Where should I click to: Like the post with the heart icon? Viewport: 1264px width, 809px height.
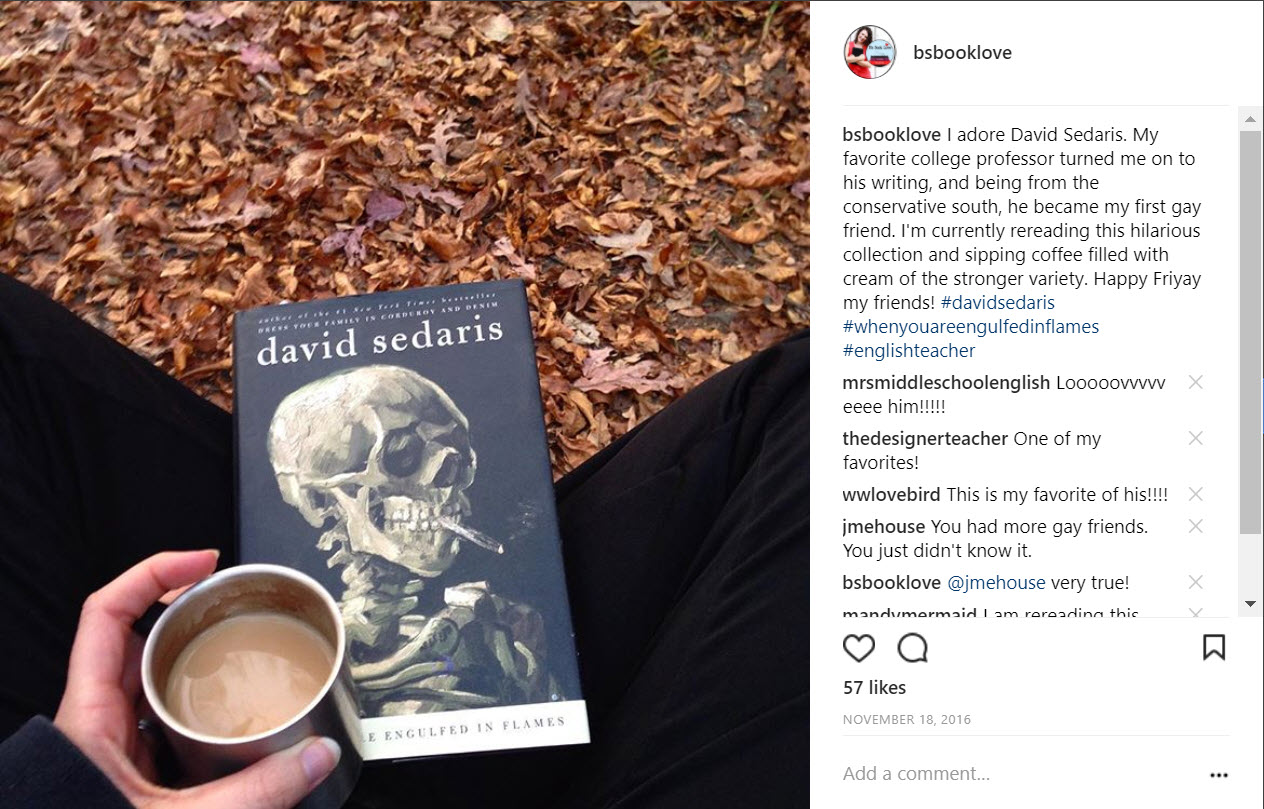[859, 648]
